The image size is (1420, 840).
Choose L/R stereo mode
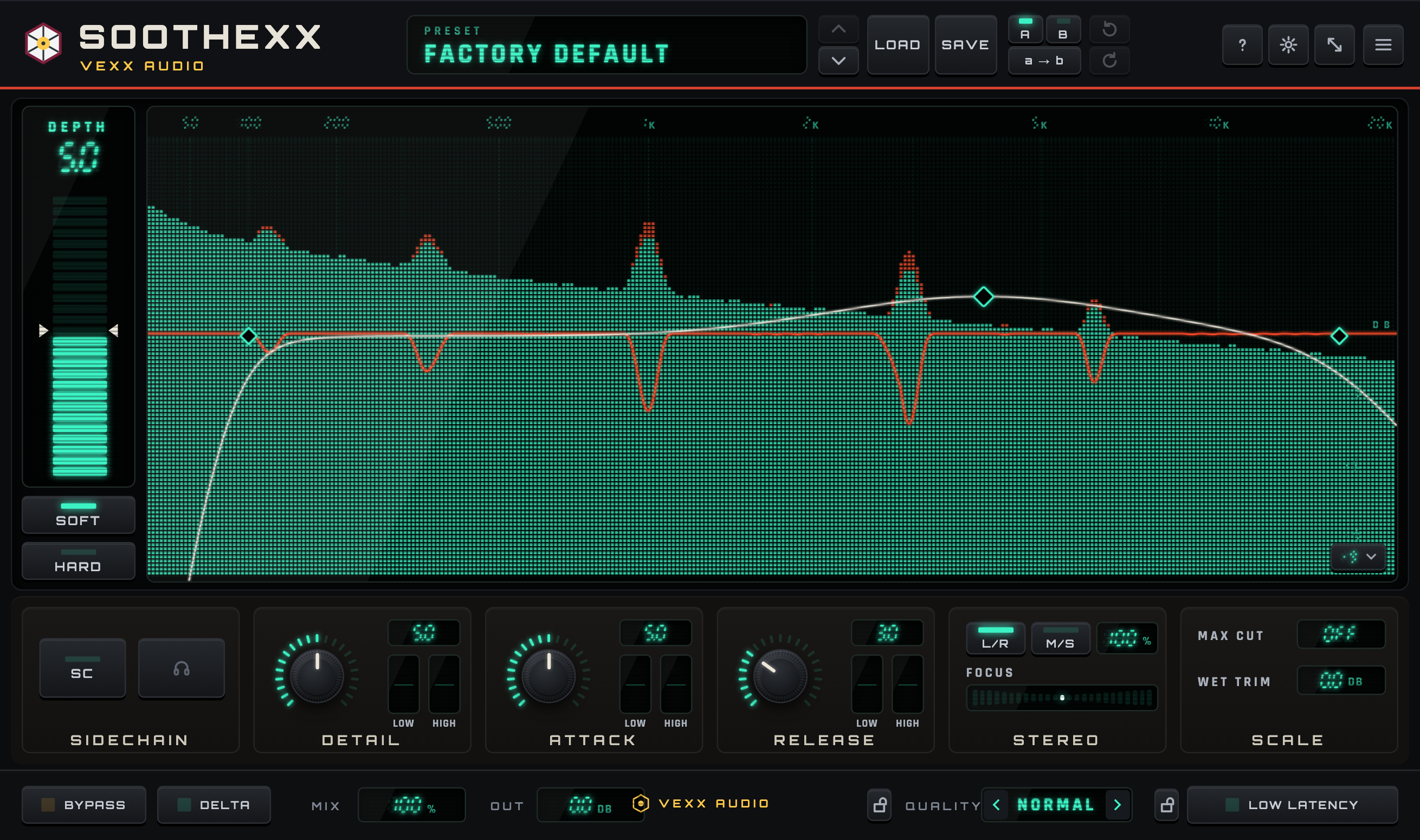pos(995,638)
